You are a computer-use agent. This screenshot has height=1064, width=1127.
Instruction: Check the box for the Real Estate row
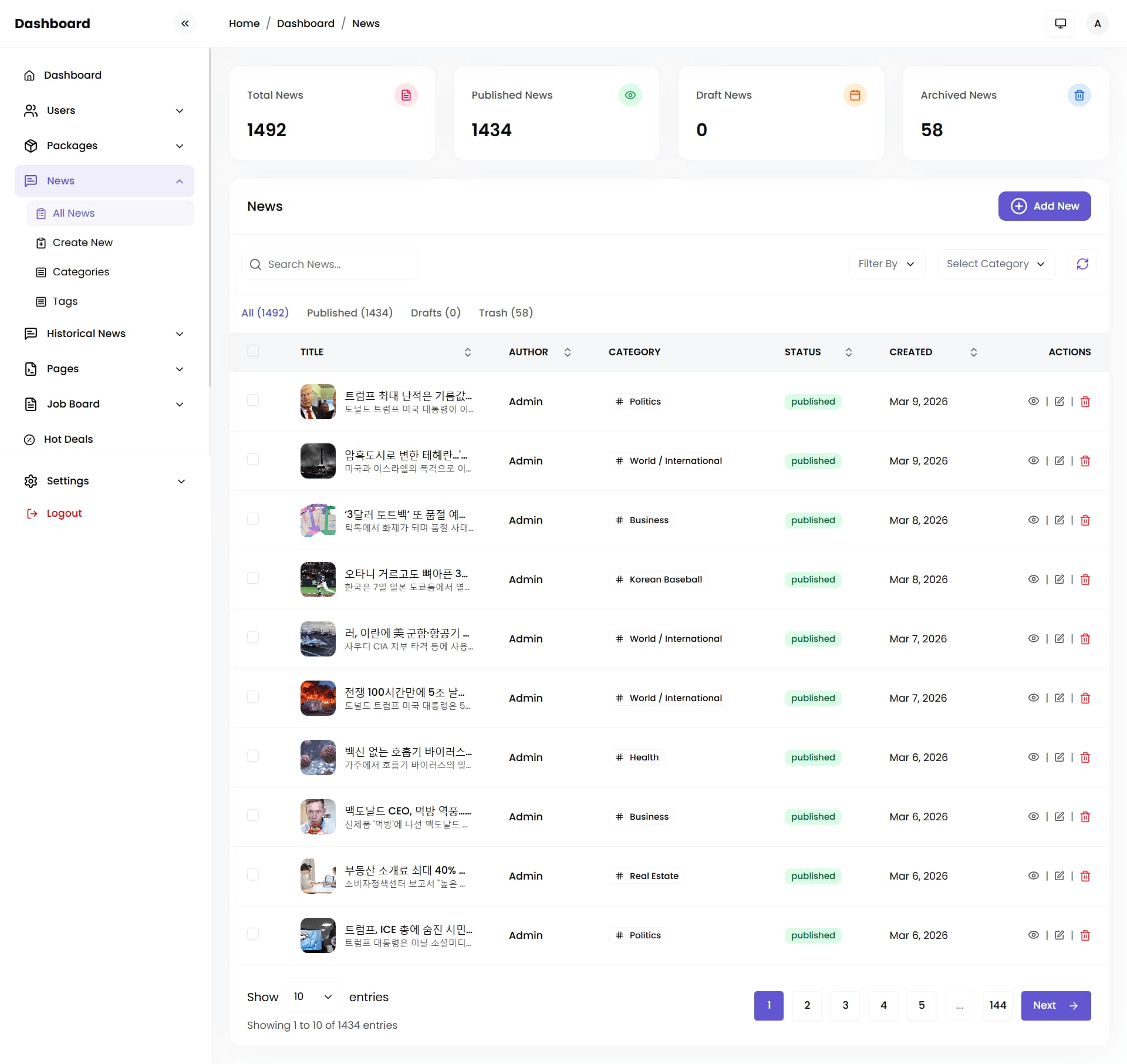253,874
